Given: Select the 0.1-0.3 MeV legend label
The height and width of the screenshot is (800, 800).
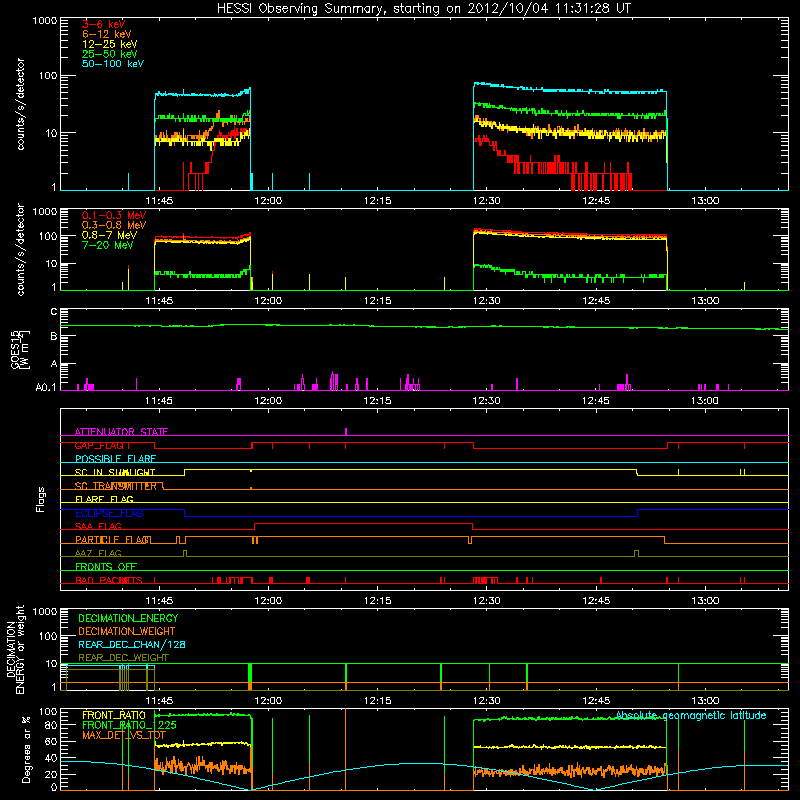Looking at the screenshot, I should [x=114, y=215].
